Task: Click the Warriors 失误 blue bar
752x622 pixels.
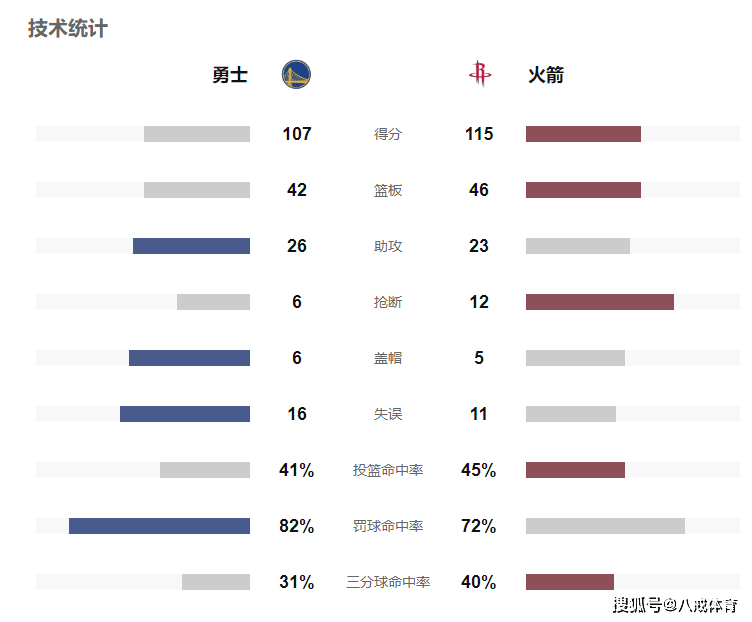Action: pyautogui.click(x=185, y=414)
